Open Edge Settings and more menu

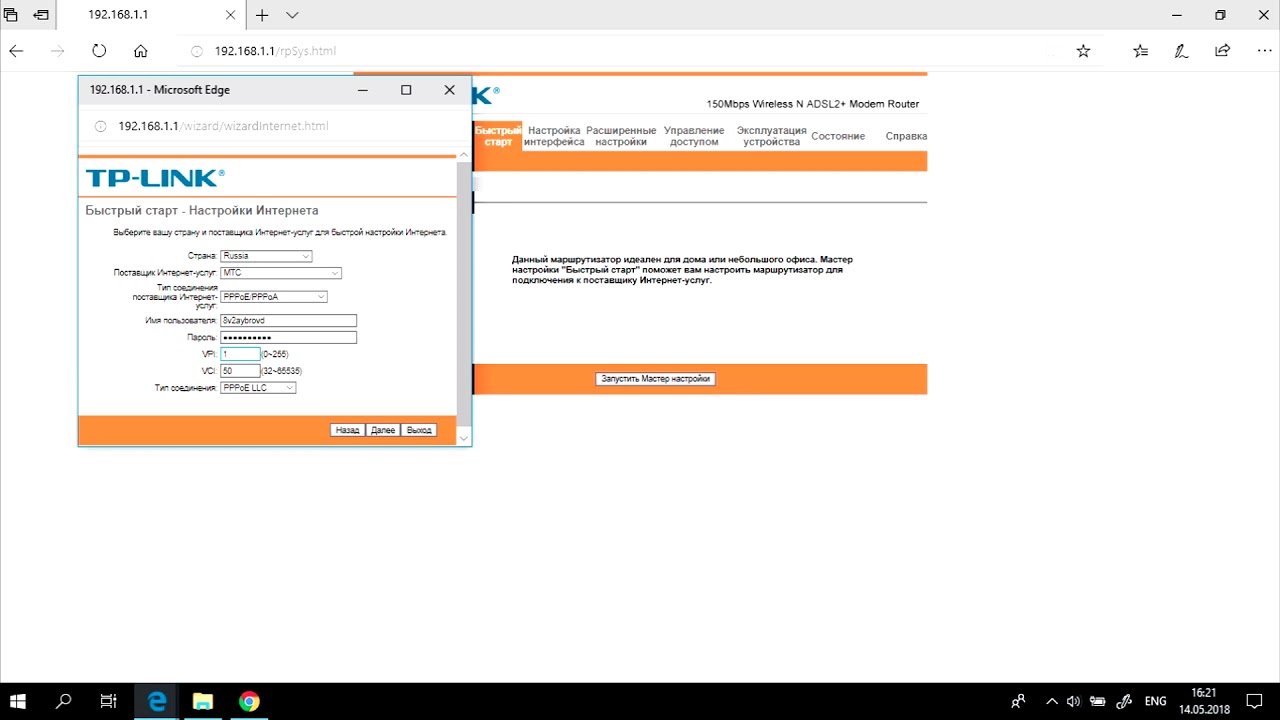(1262, 51)
